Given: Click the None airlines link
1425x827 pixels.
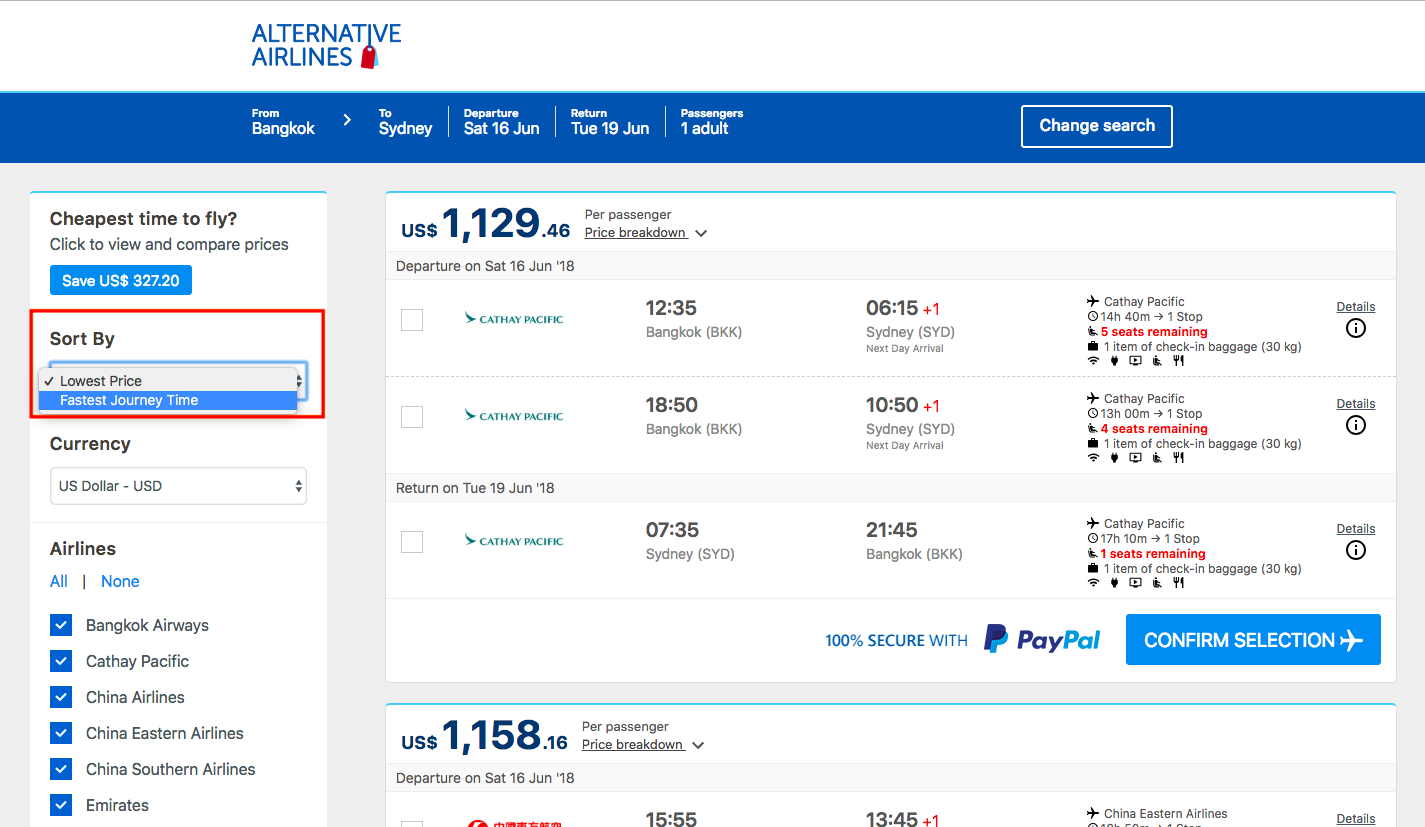Looking at the screenshot, I should pos(120,581).
